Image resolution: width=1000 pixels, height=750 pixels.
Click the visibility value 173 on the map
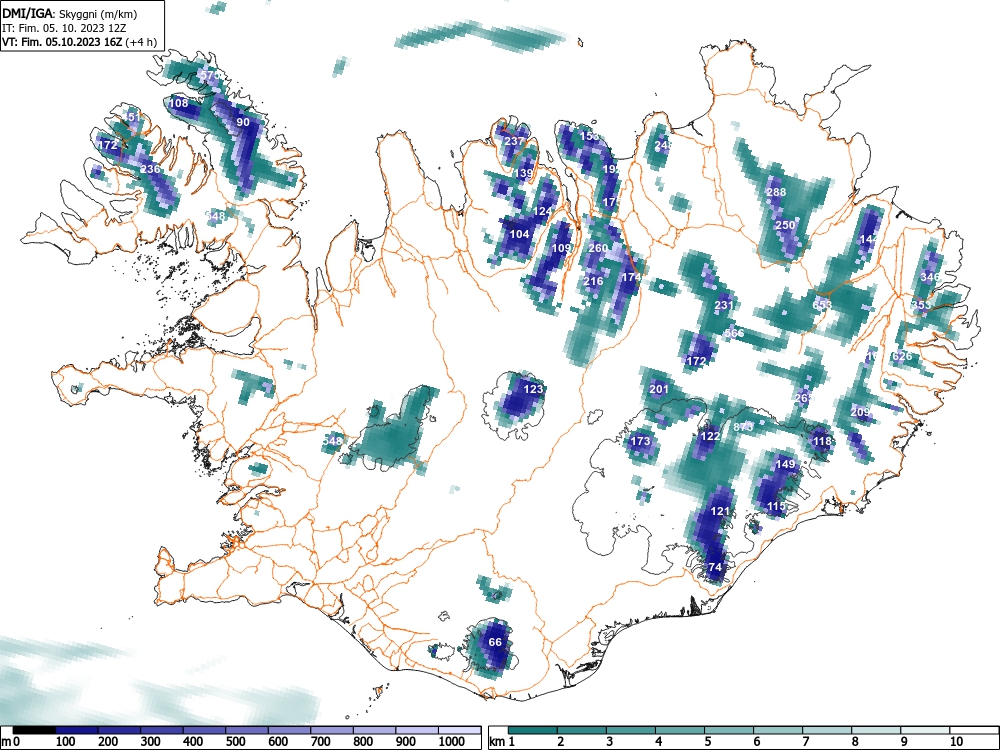pyautogui.click(x=640, y=441)
